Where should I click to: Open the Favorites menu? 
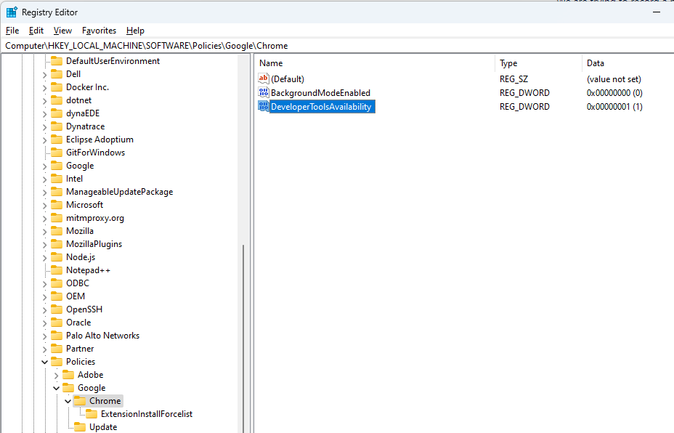tap(99, 31)
